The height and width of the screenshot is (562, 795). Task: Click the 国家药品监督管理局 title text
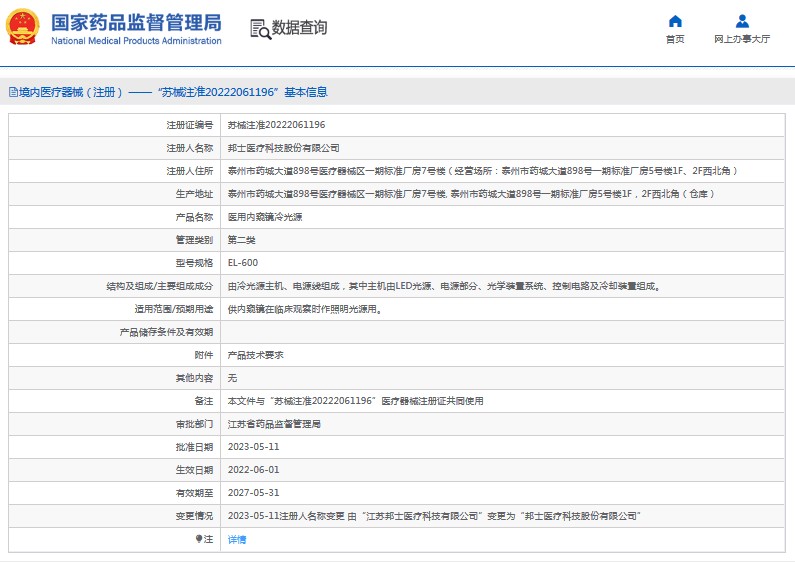(x=136, y=23)
